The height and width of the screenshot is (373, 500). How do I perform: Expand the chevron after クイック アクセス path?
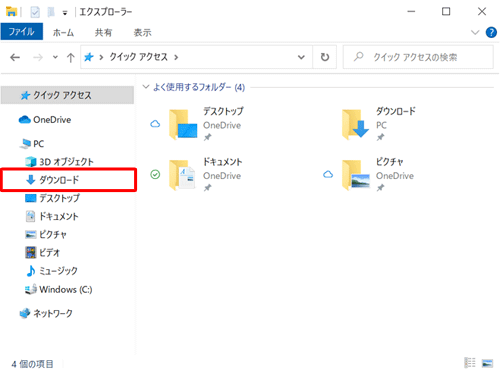click(x=176, y=57)
